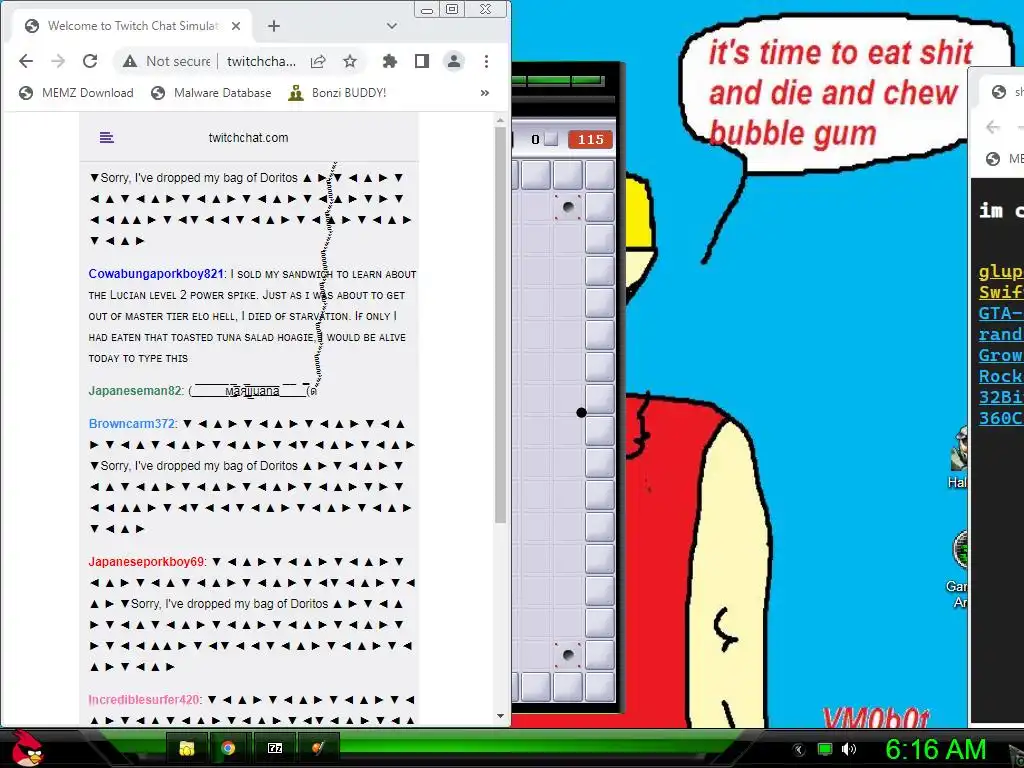The image size is (1024, 768).
Task: Click the page scrollbar's down arrow
Action: pos(500,716)
